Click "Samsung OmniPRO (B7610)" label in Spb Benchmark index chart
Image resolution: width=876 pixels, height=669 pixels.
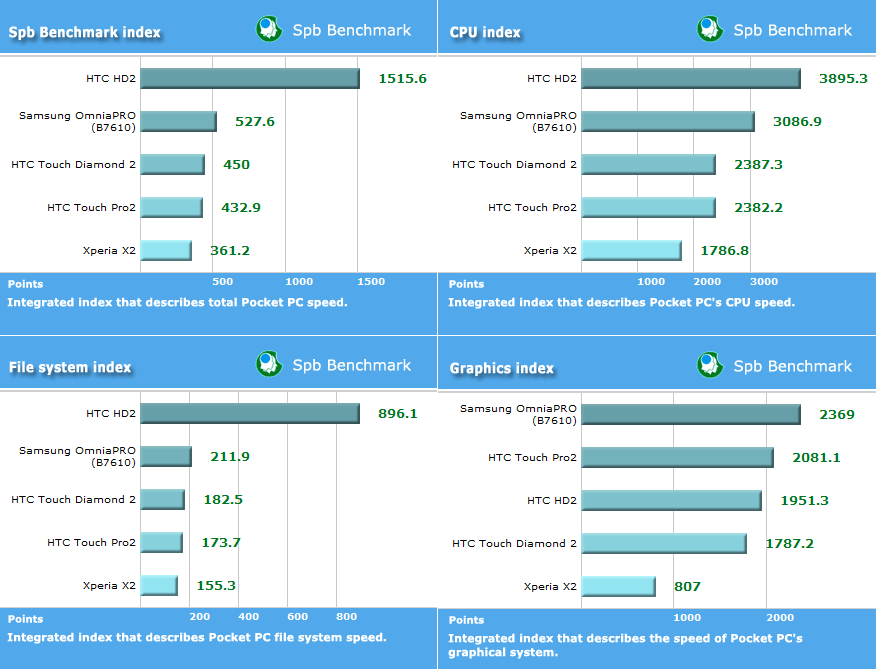[77, 121]
